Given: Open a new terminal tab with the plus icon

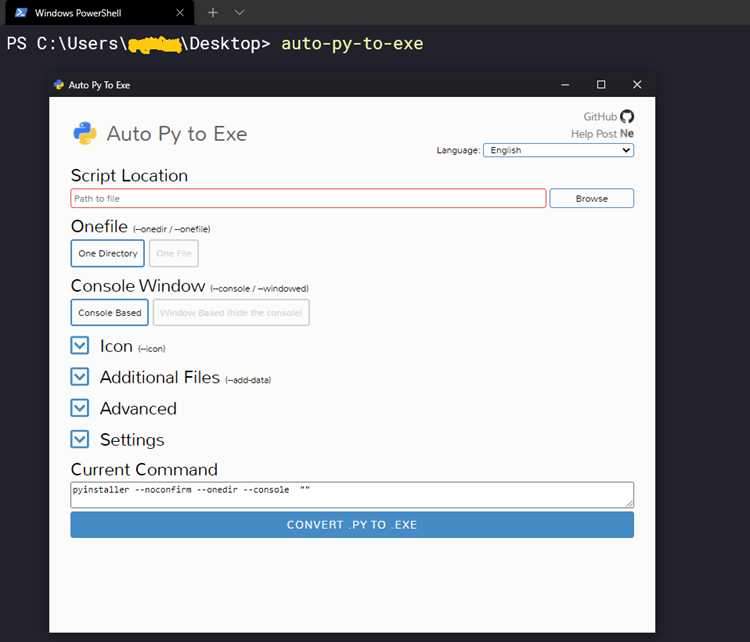Looking at the screenshot, I should pyautogui.click(x=213, y=12).
